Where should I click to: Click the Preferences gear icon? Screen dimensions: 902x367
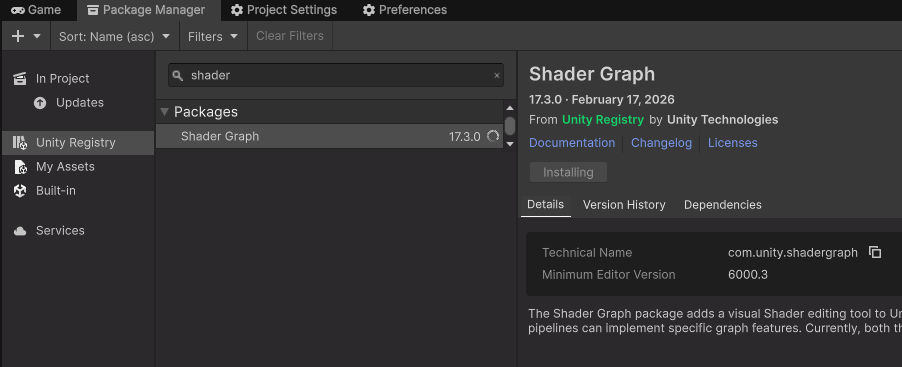(369, 10)
